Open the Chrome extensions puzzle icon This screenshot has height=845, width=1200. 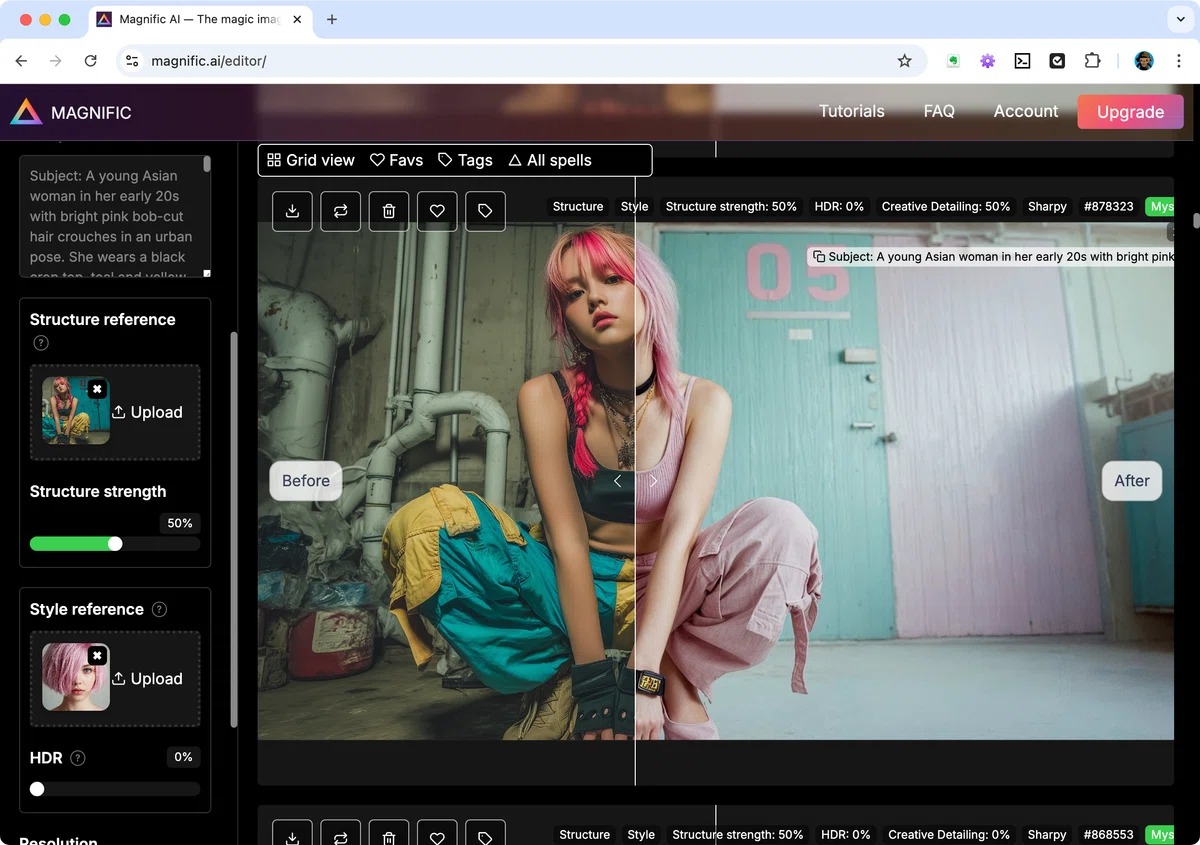click(x=1092, y=61)
